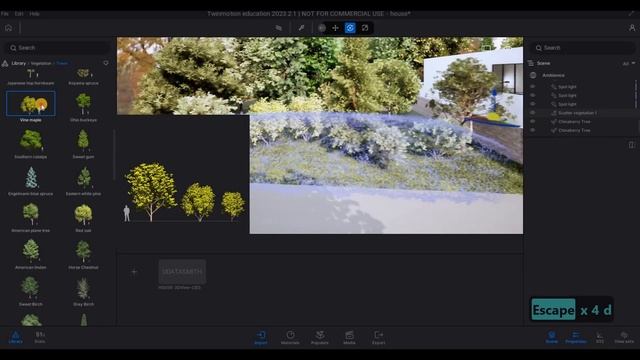Open the user account icon
640x360 pixels.
pyautogui.click(x=632, y=28)
